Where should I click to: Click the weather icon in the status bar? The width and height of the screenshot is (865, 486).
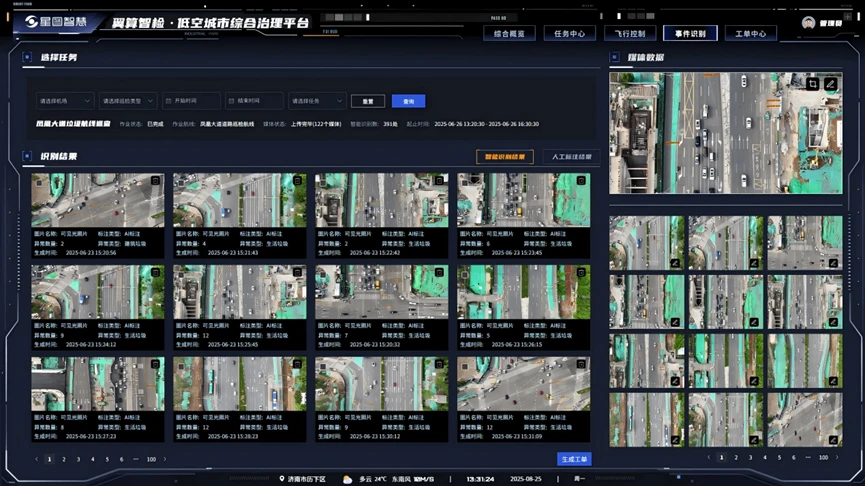click(347, 479)
